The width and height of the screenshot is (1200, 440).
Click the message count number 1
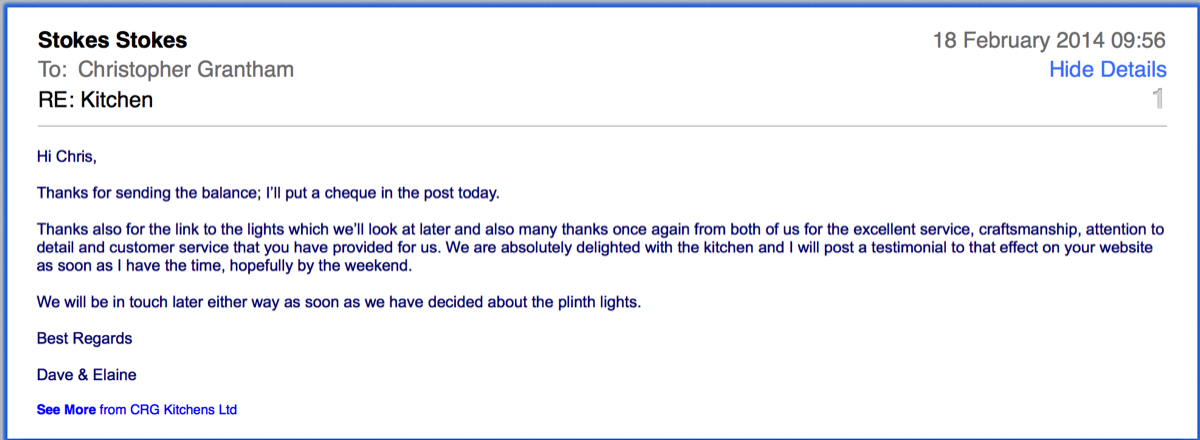1158,99
